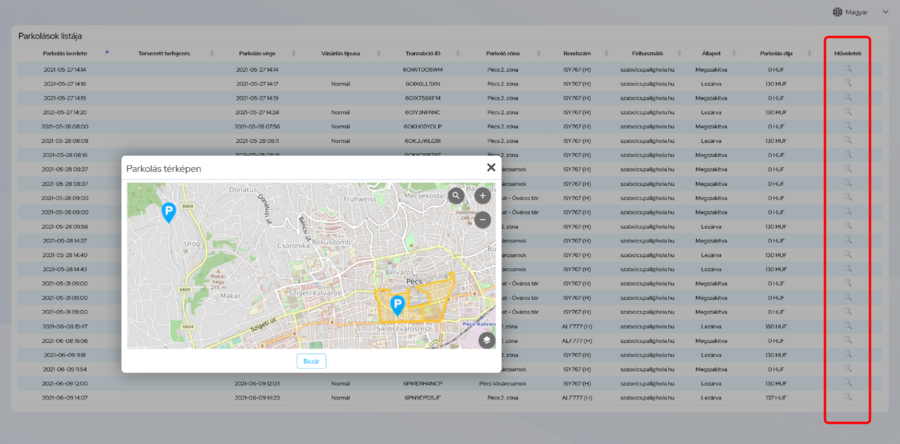
Task: Zoom in the map with plus button
Action: [x=482, y=196]
